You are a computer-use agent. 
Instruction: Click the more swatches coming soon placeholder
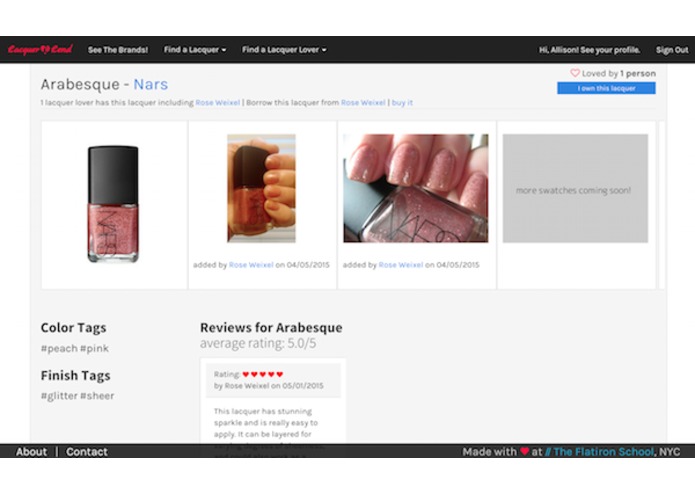click(575, 188)
